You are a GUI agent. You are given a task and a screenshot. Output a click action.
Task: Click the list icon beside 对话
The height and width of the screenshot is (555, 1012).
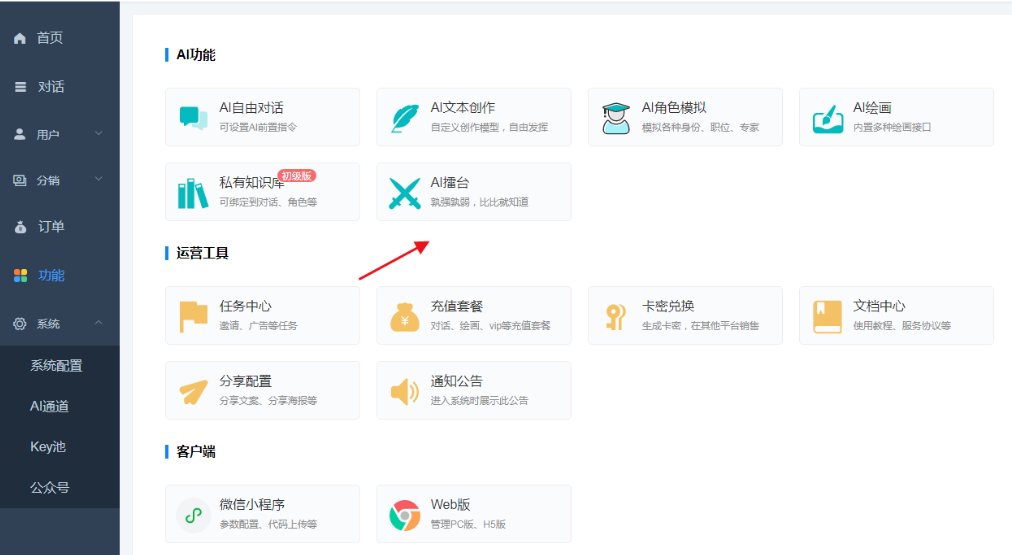(21, 86)
